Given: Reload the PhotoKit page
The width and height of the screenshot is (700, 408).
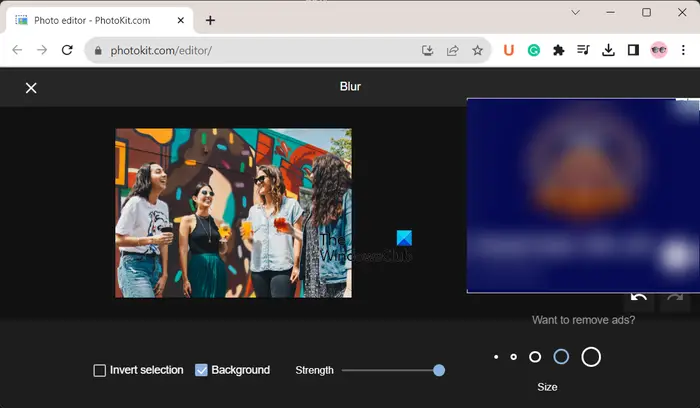Looking at the screenshot, I should coord(67,50).
